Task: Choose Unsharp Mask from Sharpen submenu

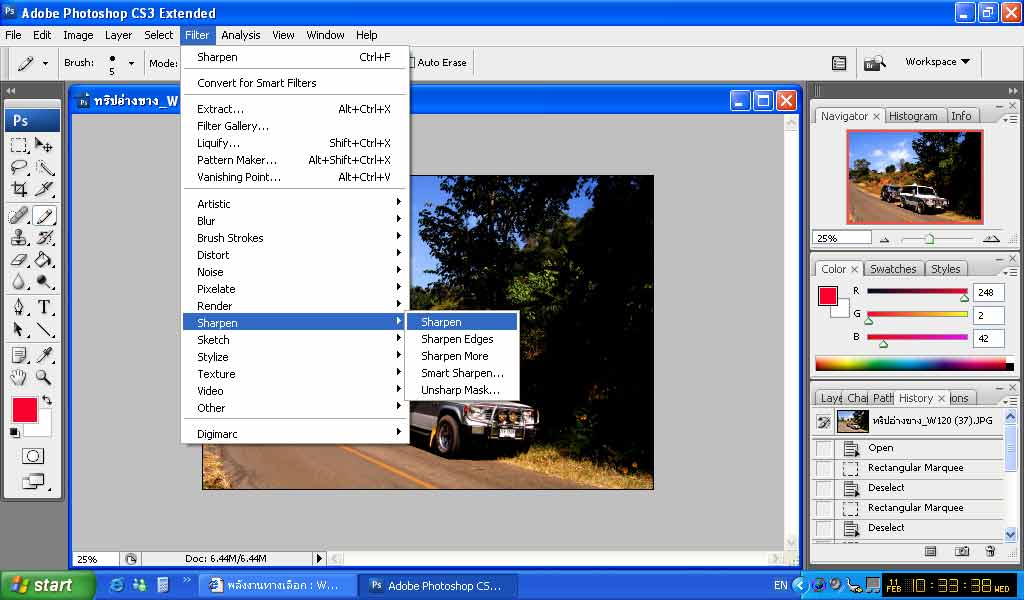Action: tap(459, 390)
